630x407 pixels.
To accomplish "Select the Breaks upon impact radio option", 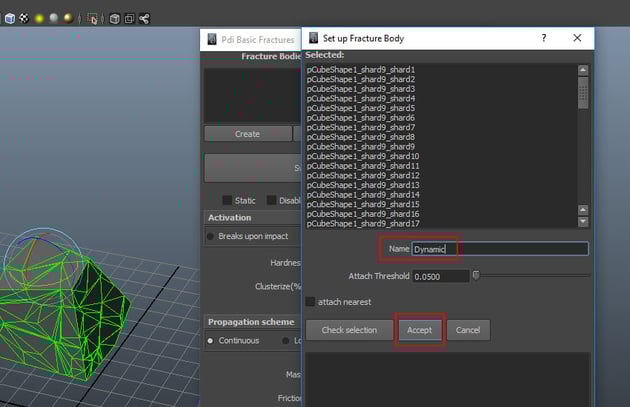I will coord(210,236).
